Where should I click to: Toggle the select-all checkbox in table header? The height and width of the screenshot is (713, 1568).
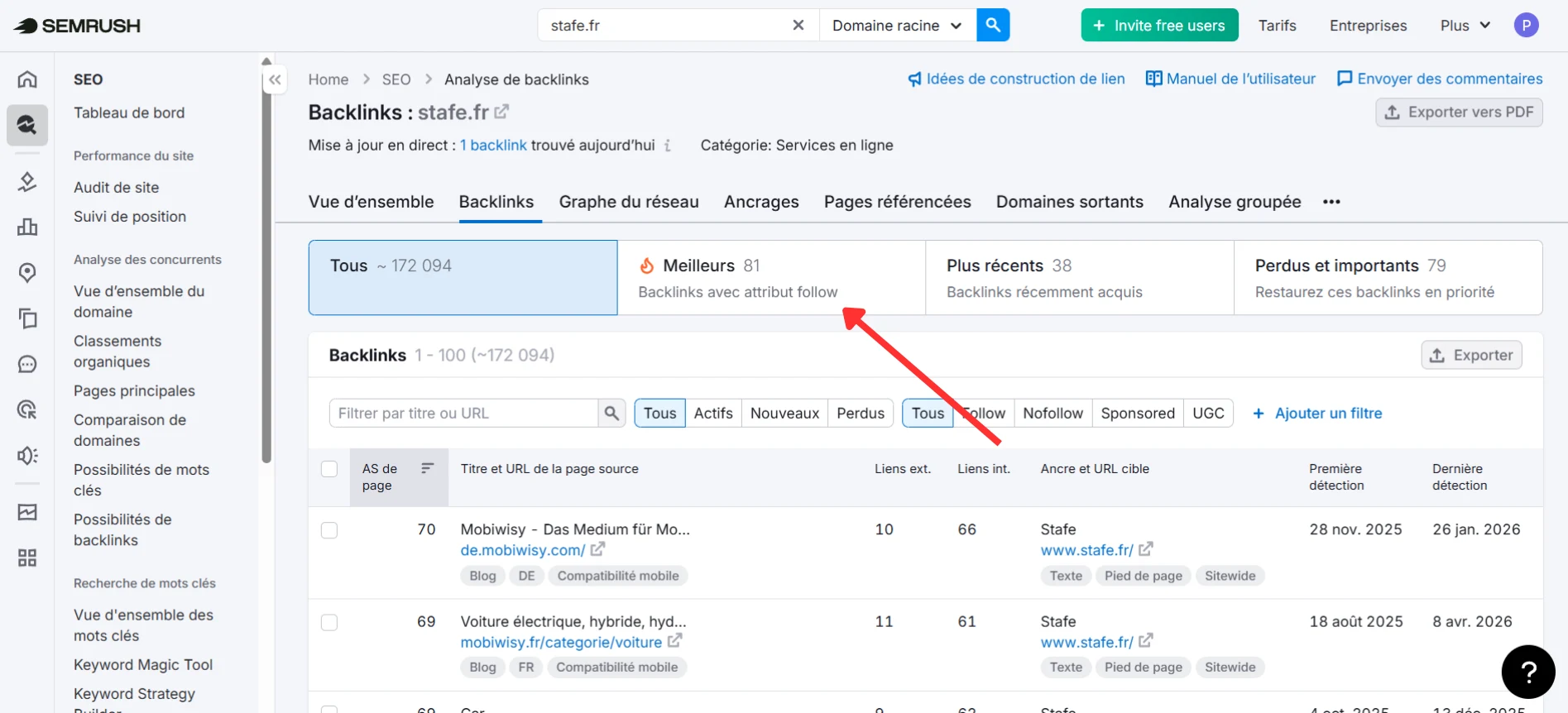click(x=329, y=469)
